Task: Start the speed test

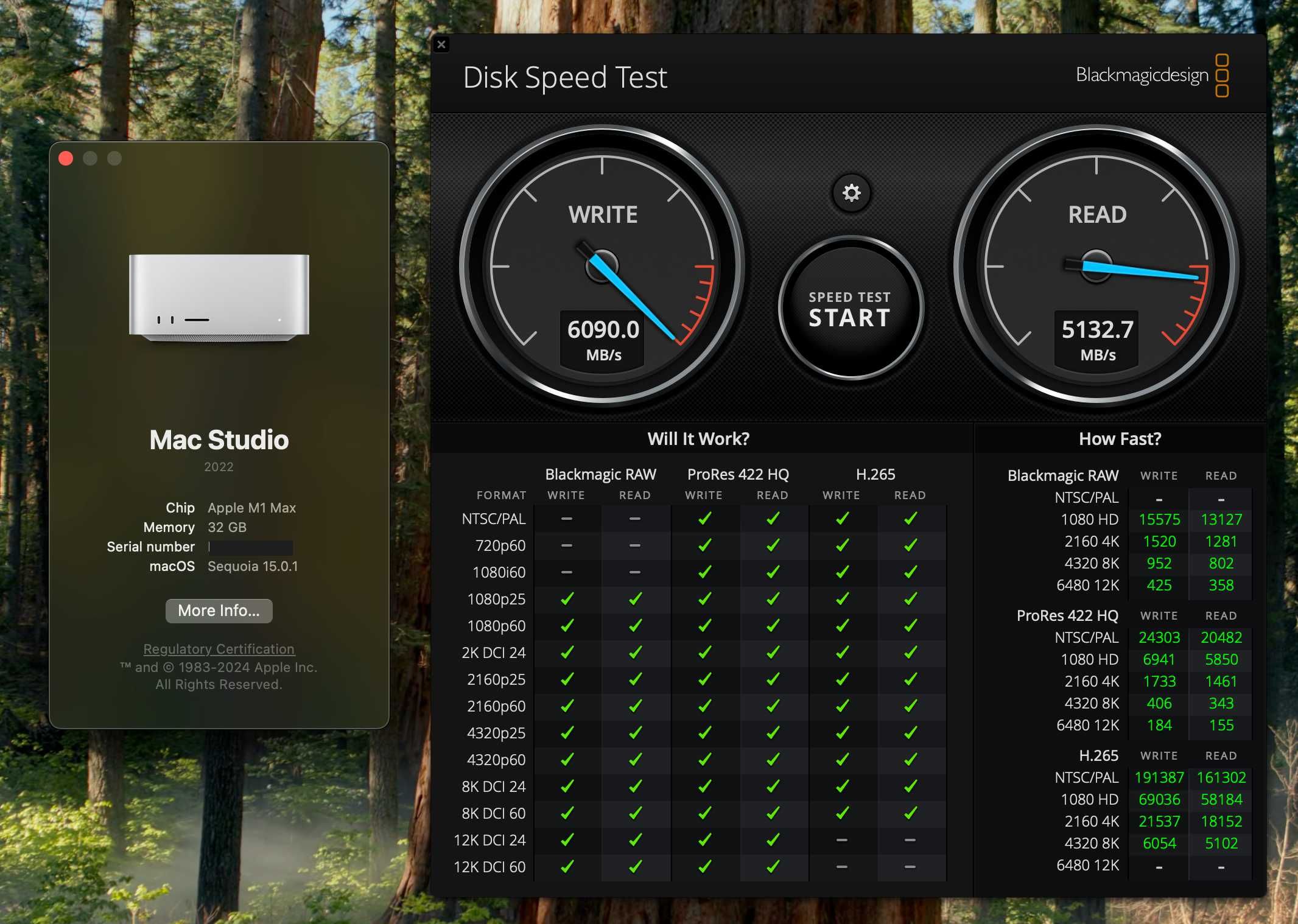Action: 851,308
